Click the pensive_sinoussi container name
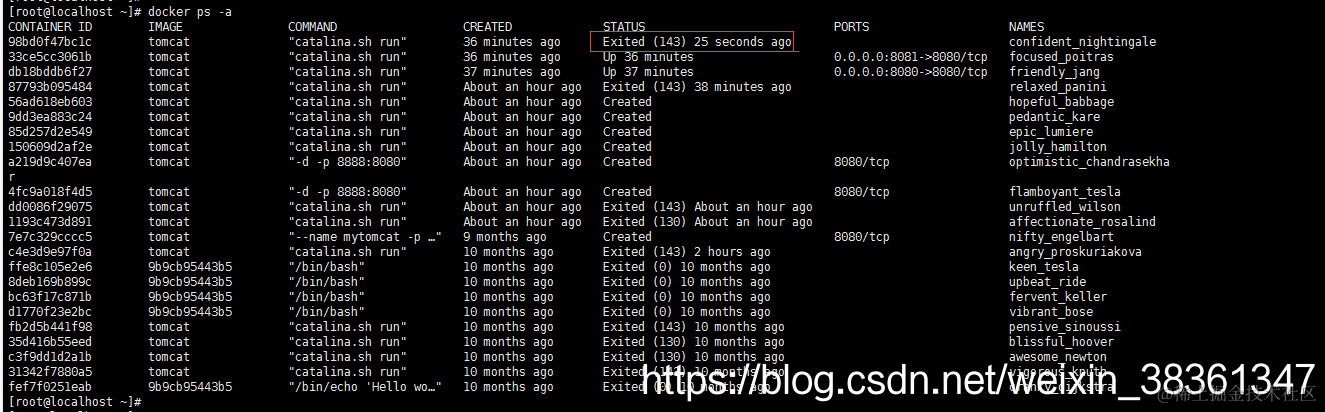The image size is (1325, 412). (x=1065, y=327)
